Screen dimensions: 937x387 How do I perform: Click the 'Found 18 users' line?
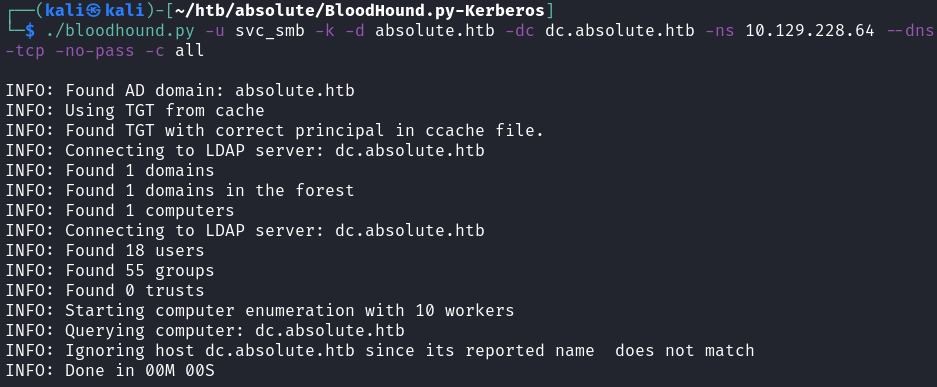[x=105, y=250]
